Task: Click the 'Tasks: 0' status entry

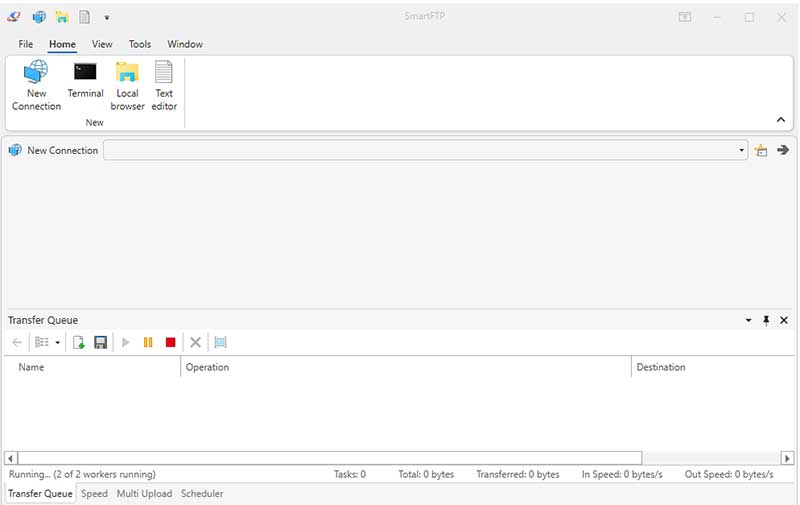Action: pyautogui.click(x=350, y=474)
